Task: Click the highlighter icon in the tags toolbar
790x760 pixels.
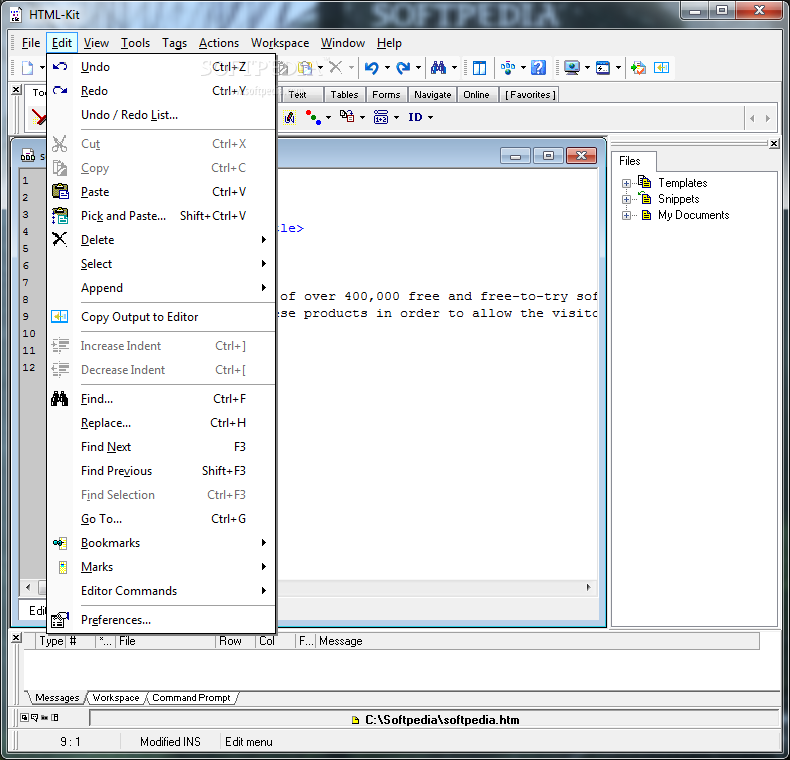Action: tap(289, 117)
